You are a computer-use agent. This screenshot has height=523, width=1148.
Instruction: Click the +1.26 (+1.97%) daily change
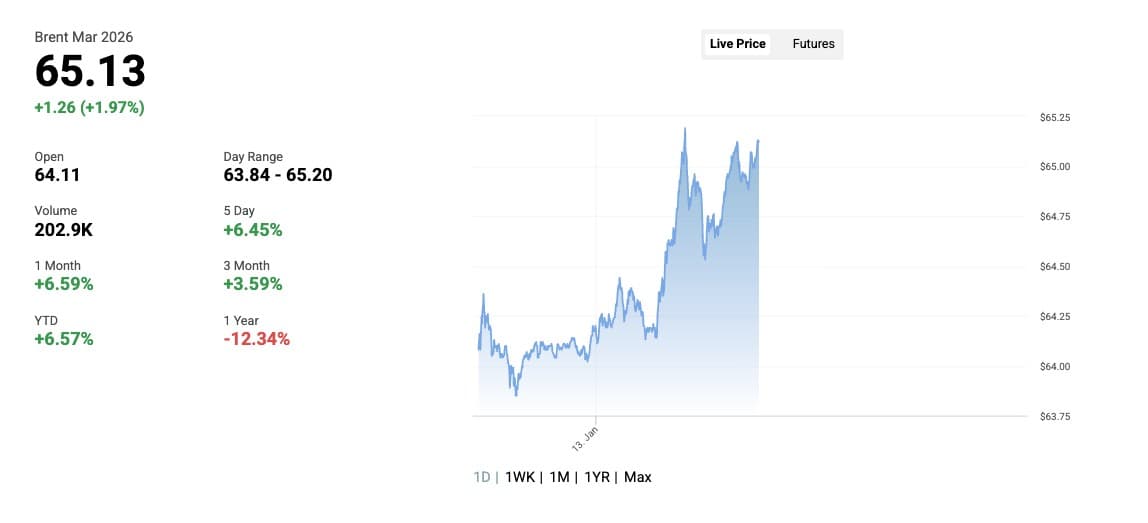[x=90, y=107]
